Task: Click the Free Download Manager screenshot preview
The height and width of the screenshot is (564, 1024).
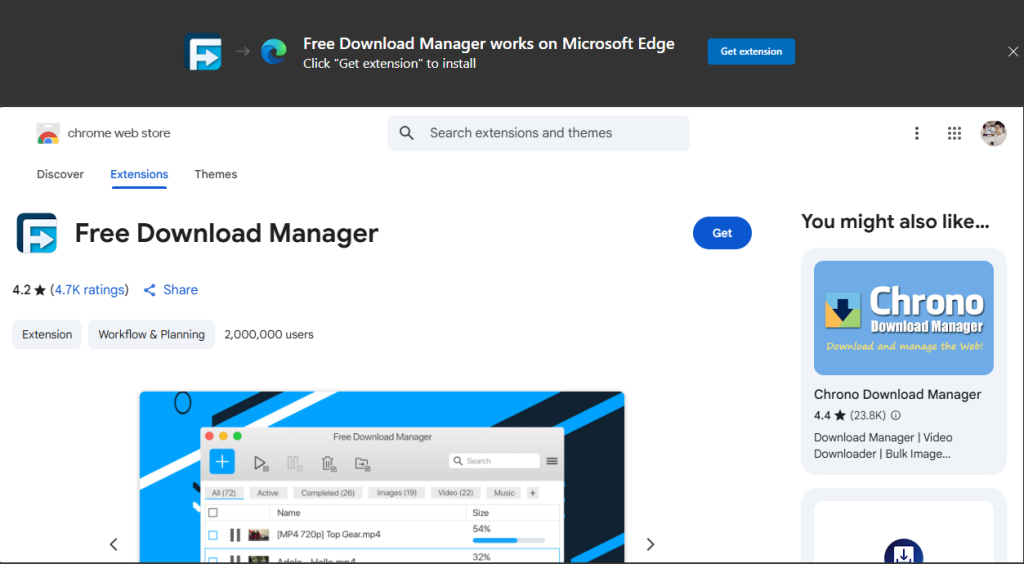Action: click(x=382, y=477)
